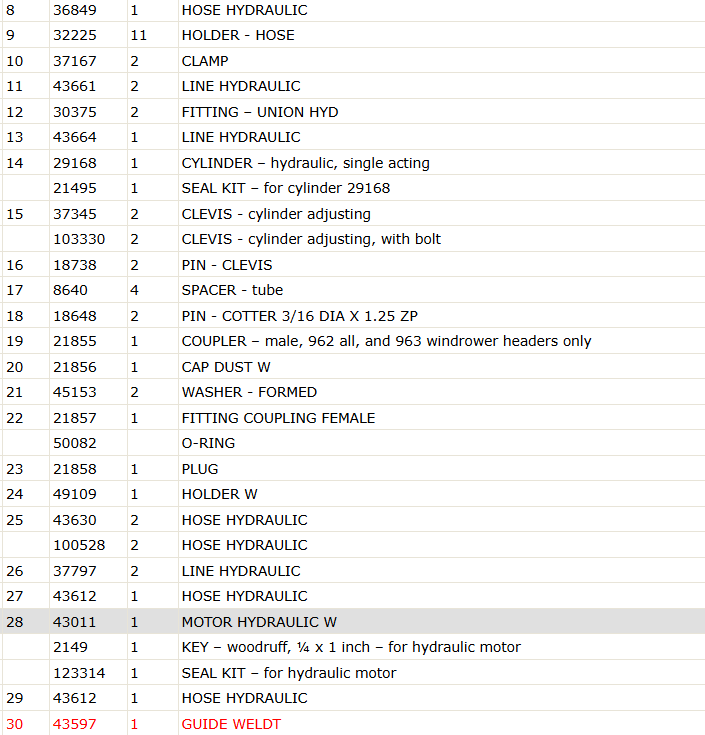Image resolution: width=705 pixels, height=735 pixels.
Task: Select the PLUG row with part 21858
Action: click(352, 469)
